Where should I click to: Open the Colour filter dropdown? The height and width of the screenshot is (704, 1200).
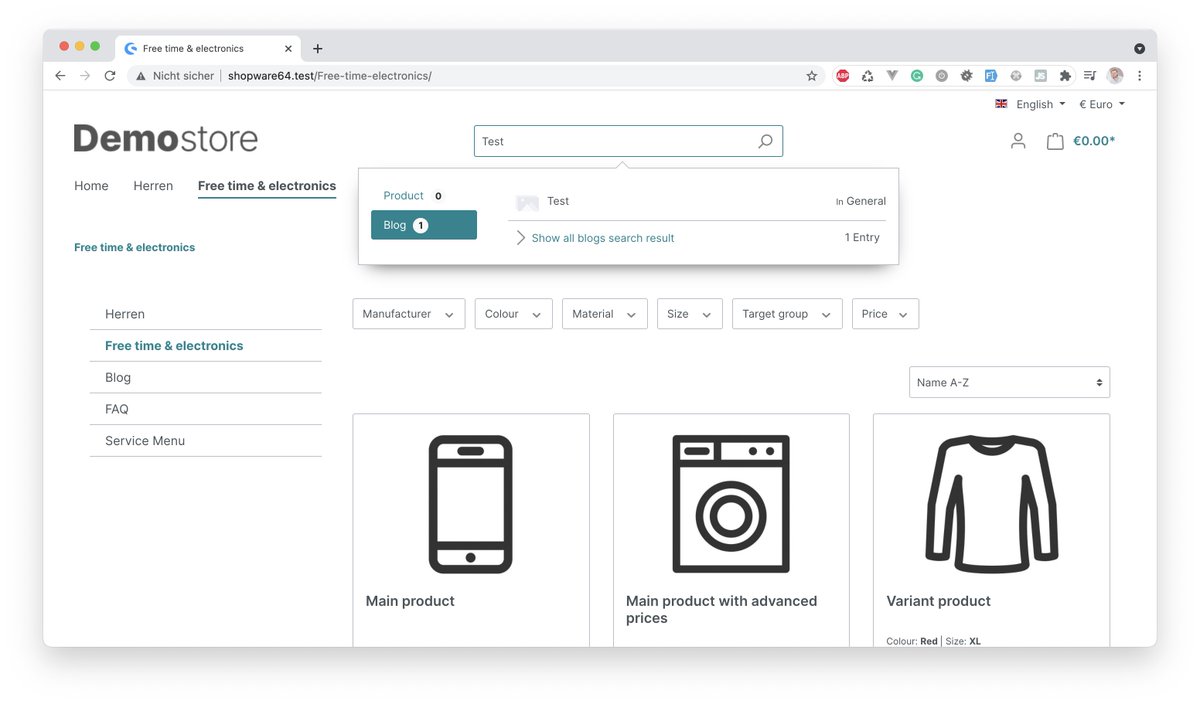point(513,313)
